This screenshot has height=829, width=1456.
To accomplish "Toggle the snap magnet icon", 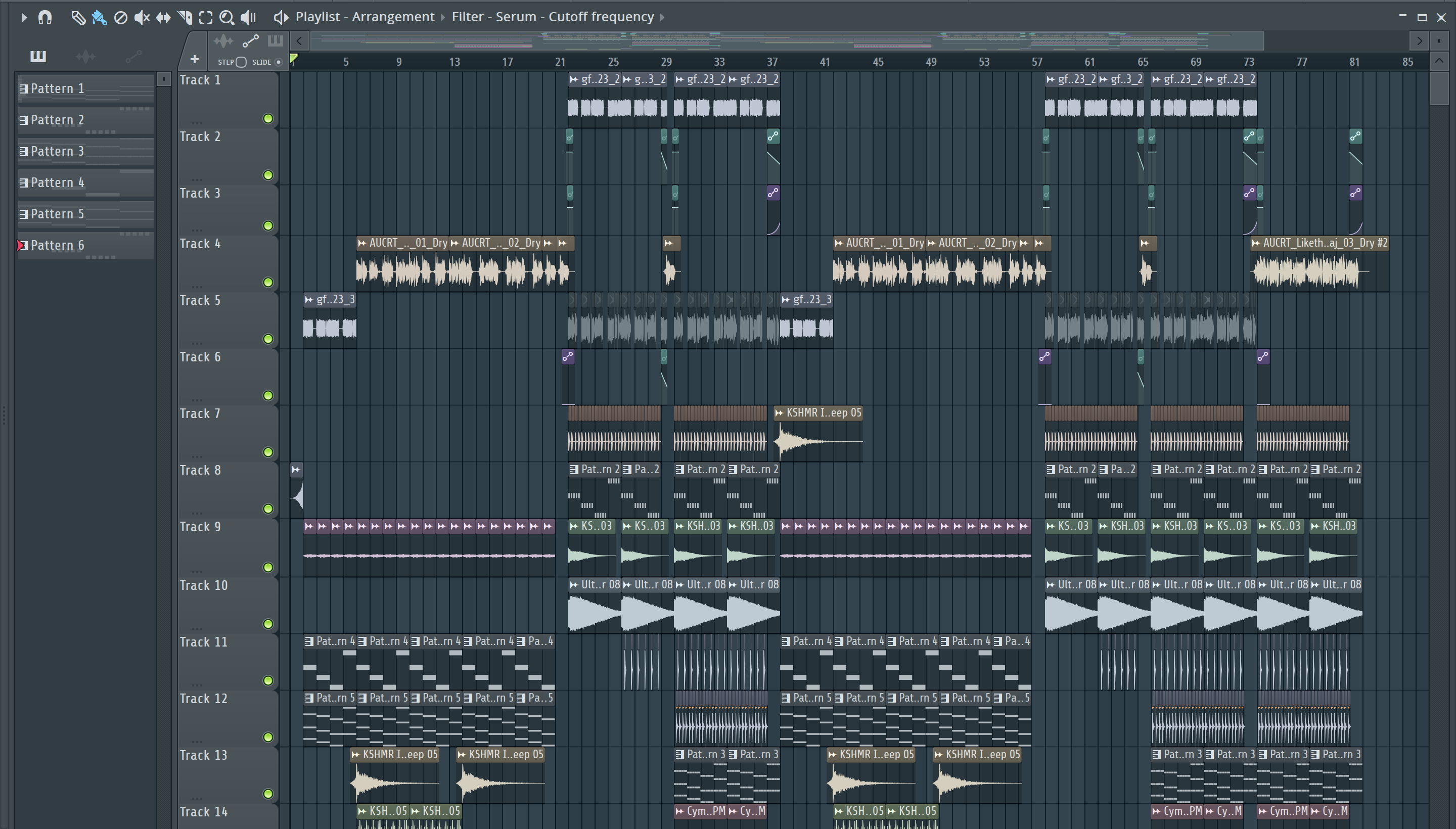I will (45, 18).
